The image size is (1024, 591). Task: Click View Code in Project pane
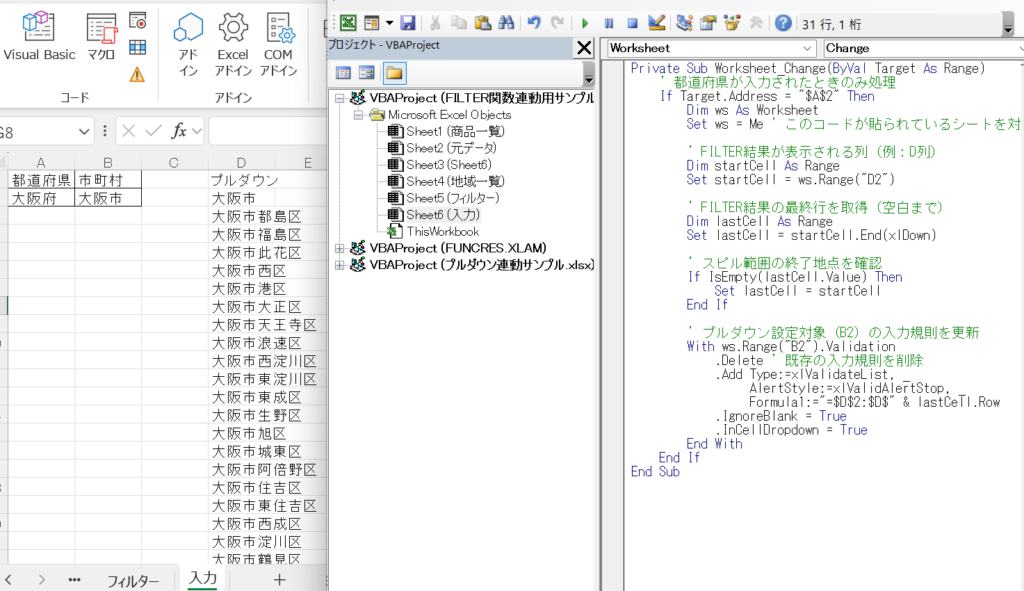[343, 72]
